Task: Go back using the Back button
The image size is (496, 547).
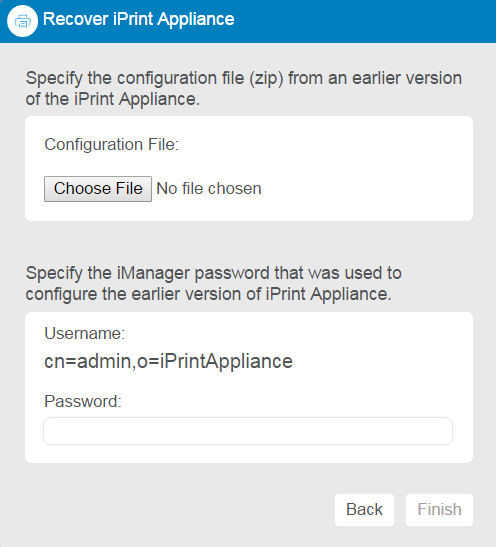Action: click(364, 510)
